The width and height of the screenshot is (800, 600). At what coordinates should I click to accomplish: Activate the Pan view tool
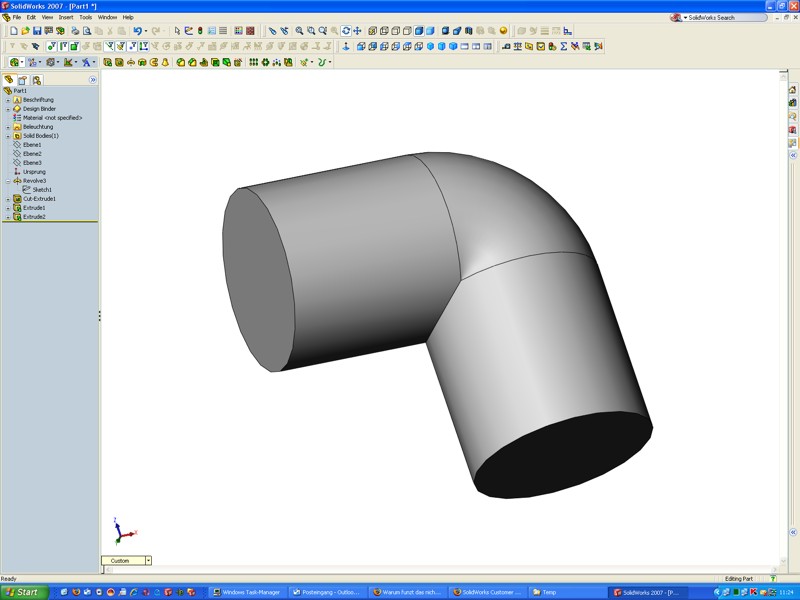pos(357,31)
